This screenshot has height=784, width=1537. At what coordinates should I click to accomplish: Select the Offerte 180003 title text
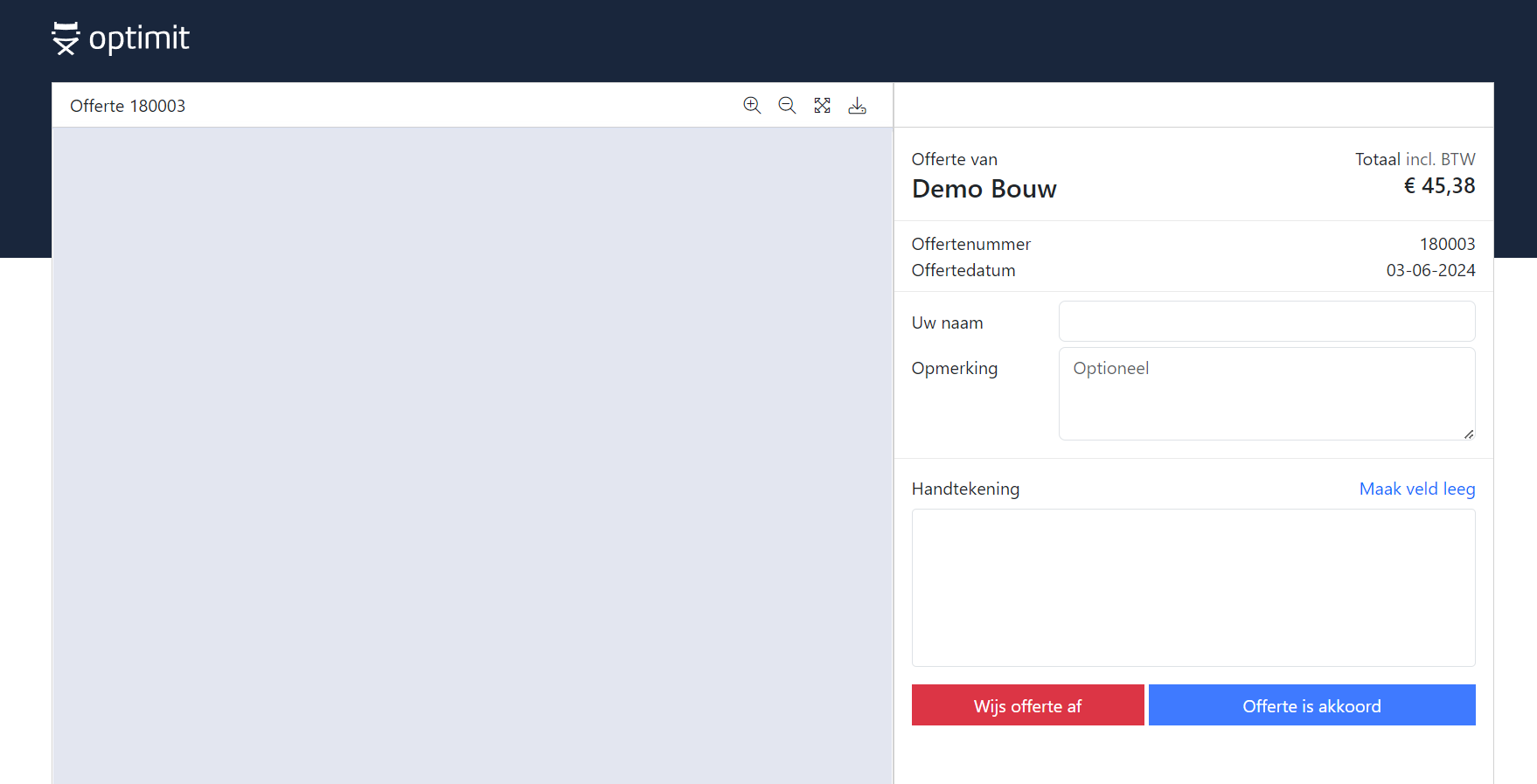point(128,106)
